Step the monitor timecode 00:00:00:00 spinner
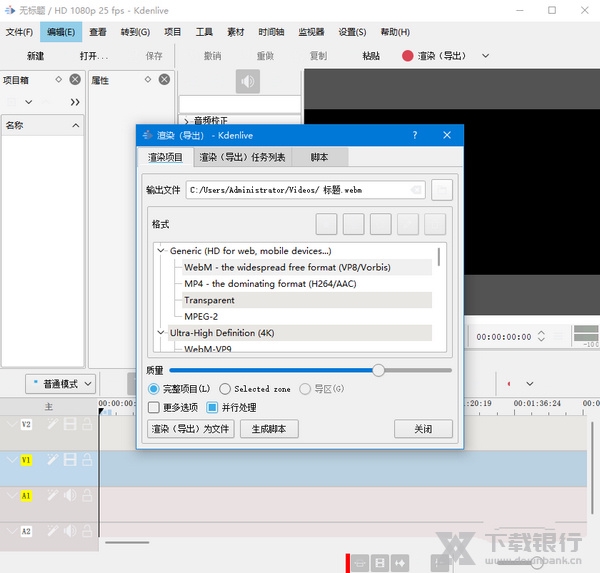 [541, 336]
